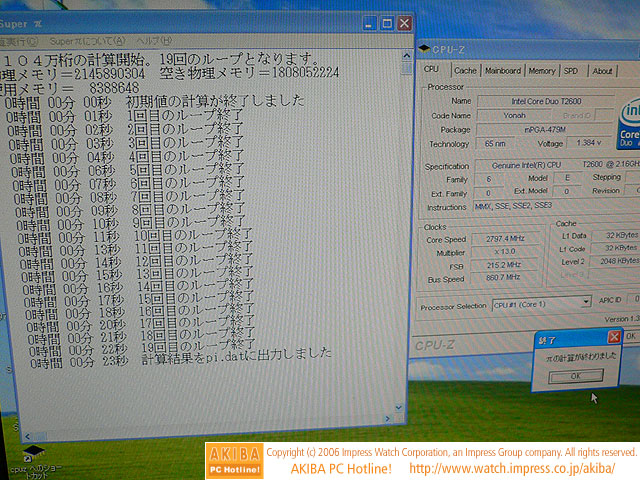Minimize the Super Pi window
This screenshot has width=640, height=480.
tap(367, 23)
